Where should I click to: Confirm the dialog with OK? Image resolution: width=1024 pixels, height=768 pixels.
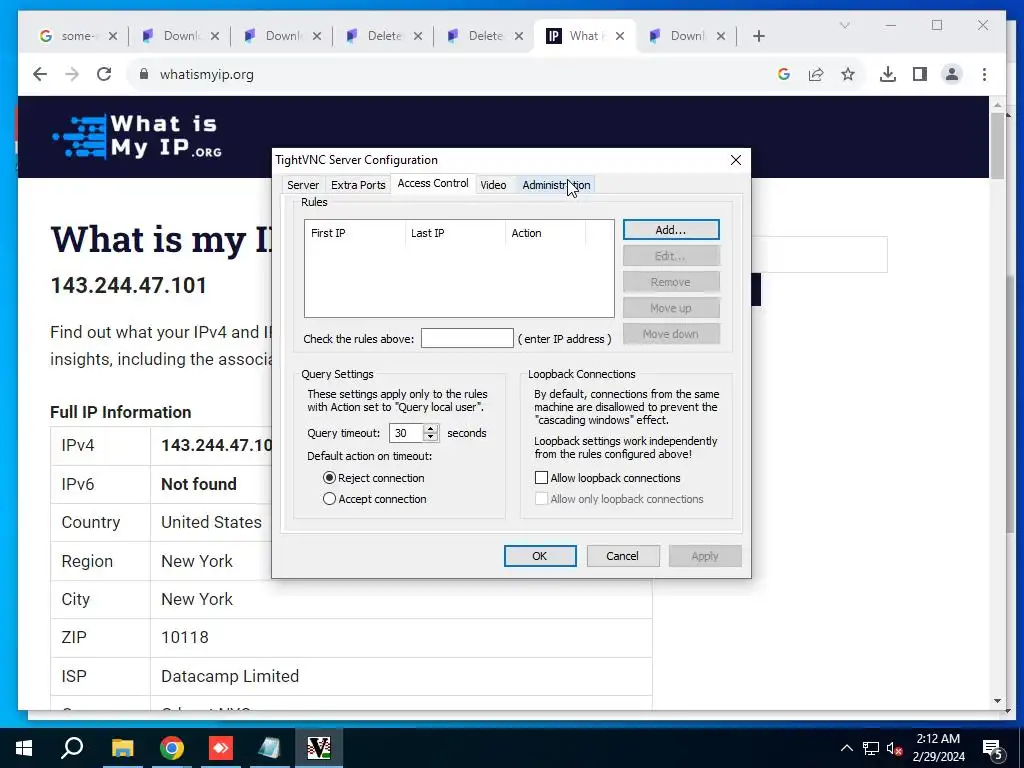[539, 556]
